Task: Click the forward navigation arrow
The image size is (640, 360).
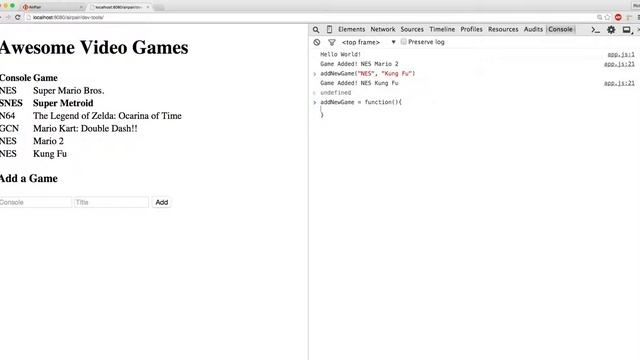Action: tap(7, 17)
